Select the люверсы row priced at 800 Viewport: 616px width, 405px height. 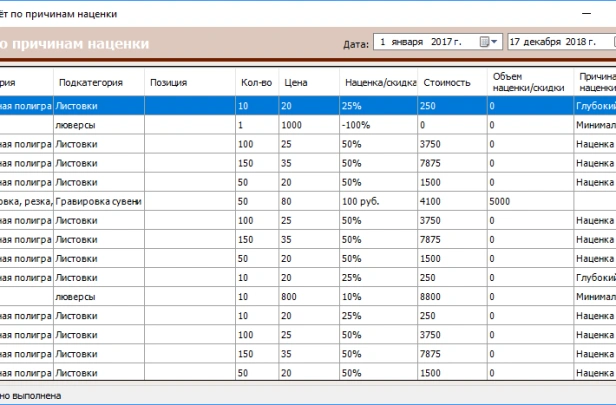coord(98,297)
